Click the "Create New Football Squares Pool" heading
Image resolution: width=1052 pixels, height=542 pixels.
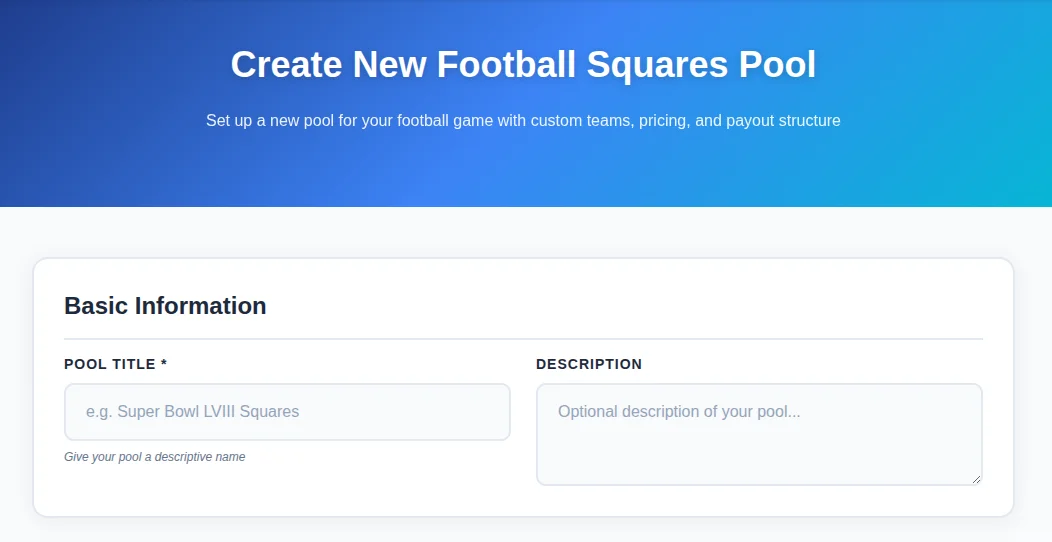click(x=523, y=65)
